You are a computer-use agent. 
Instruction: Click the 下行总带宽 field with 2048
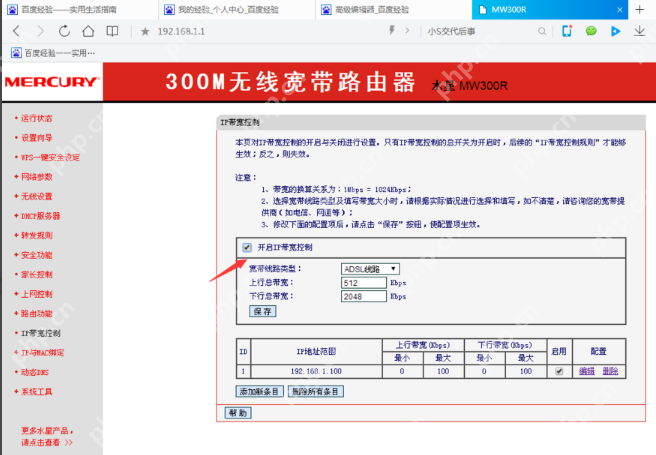(364, 296)
